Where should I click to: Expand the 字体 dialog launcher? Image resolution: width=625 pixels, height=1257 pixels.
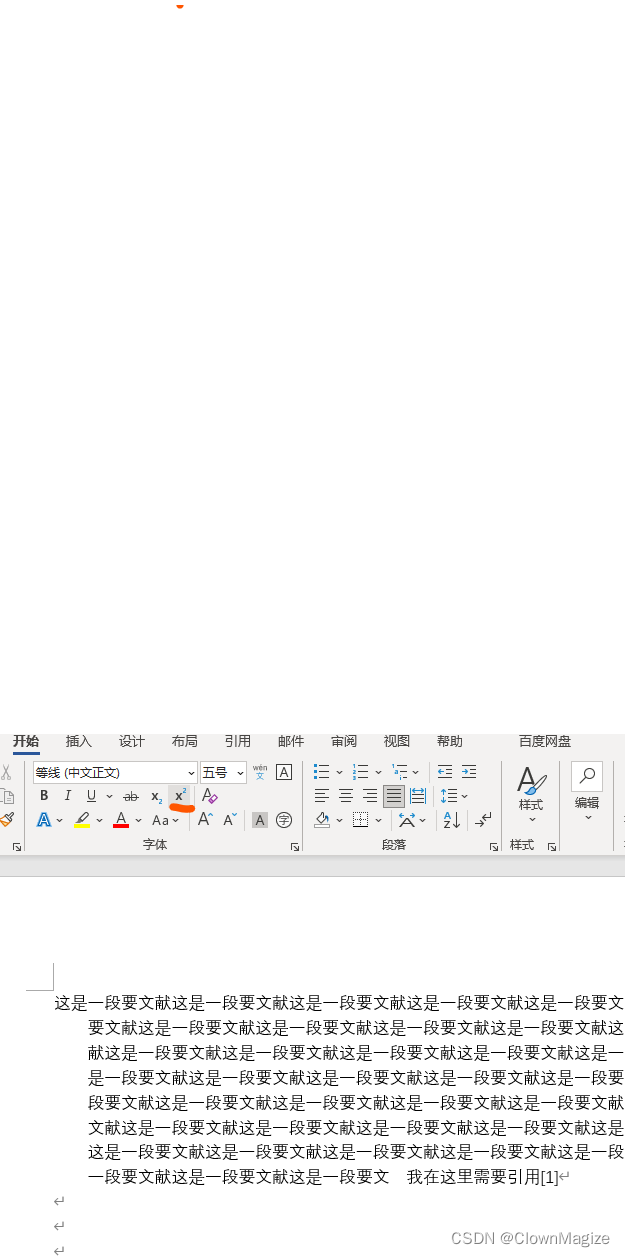pos(295,847)
